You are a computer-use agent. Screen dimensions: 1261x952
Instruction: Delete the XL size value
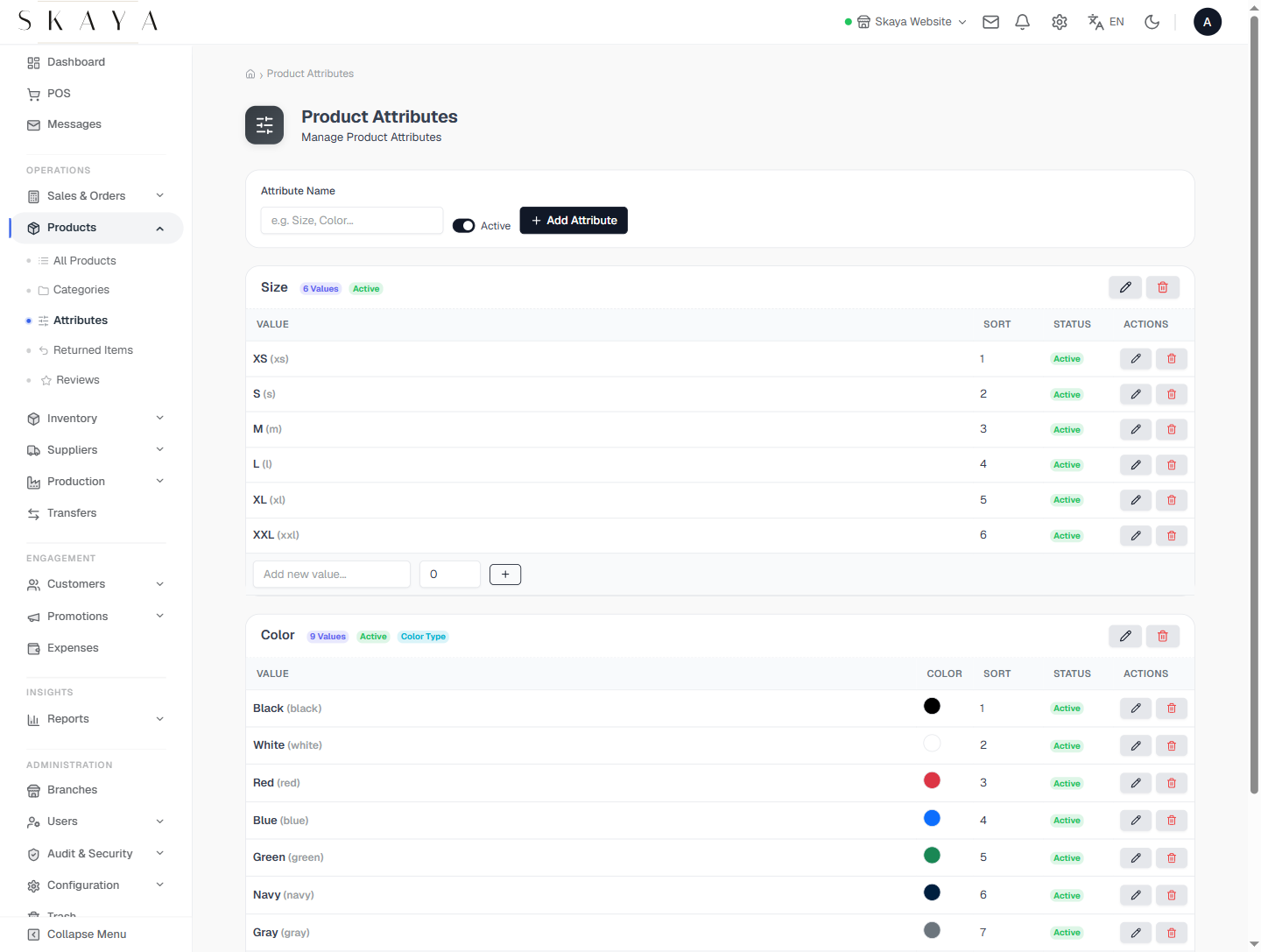click(1172, 500)
